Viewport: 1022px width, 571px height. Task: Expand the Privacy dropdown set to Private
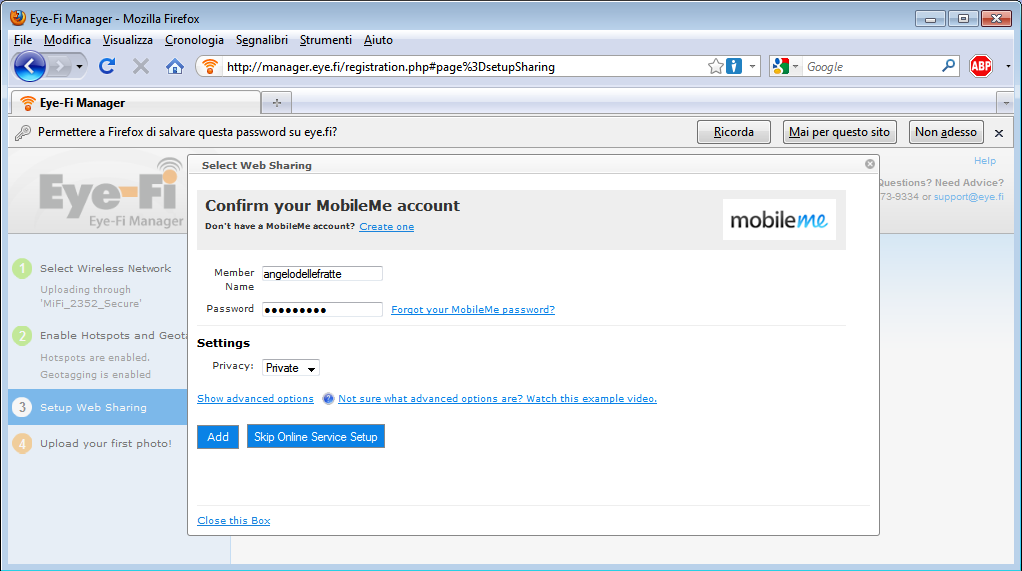point(291,368)
